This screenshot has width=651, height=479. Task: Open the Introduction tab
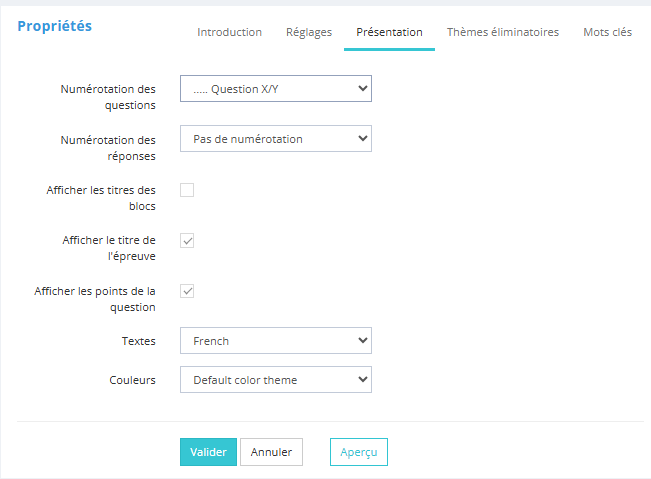click(x=229, y=32)
